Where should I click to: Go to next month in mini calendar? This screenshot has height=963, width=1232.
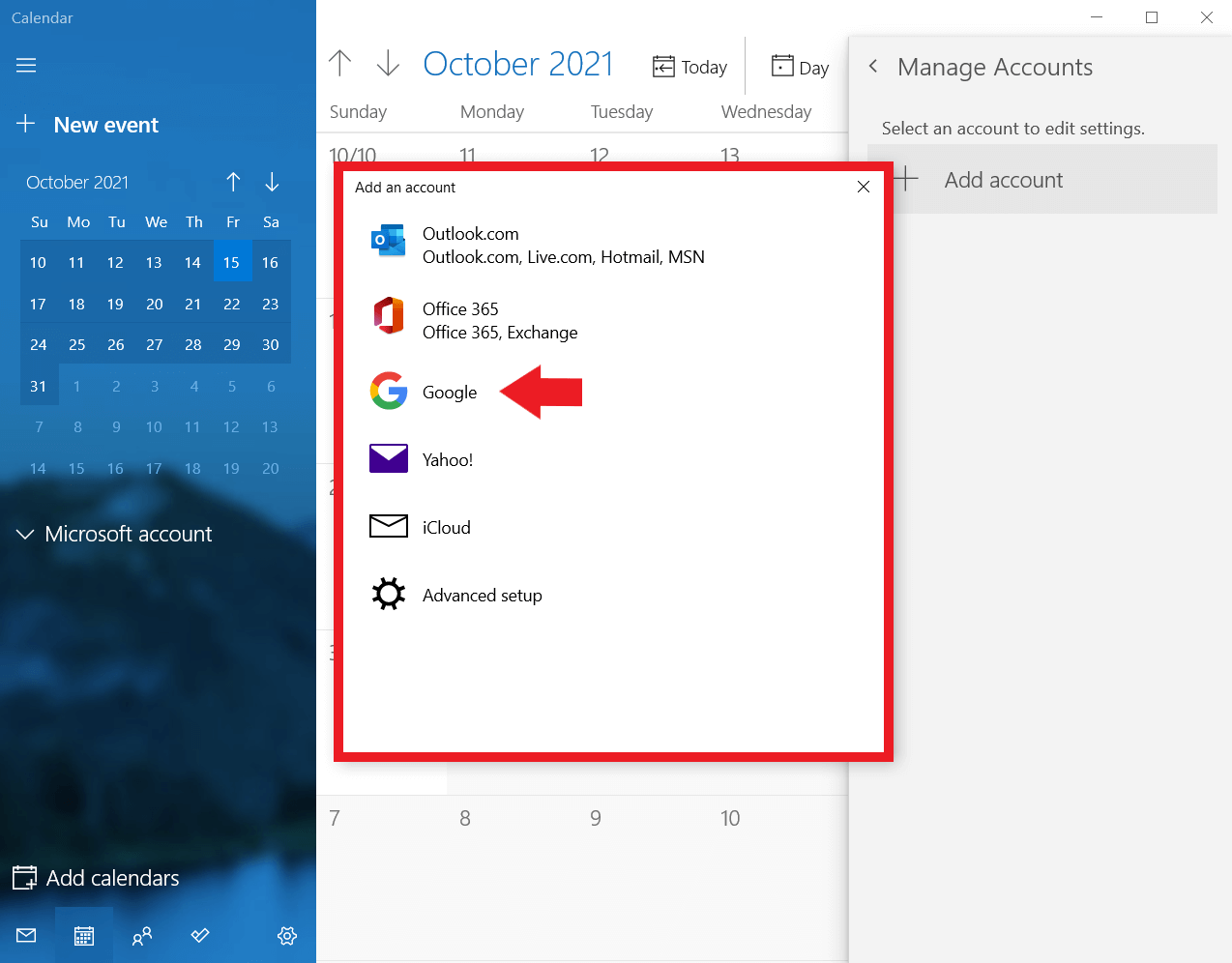pos(272,182)
